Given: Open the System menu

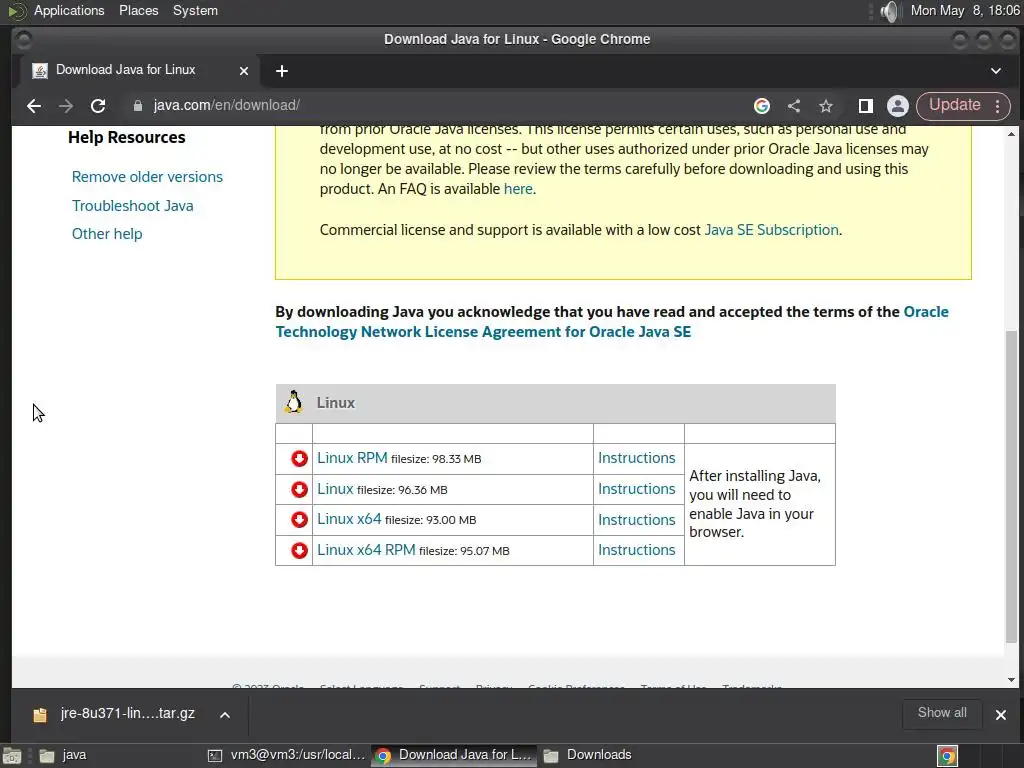Looking at the screenshot, I should (195, 10).
